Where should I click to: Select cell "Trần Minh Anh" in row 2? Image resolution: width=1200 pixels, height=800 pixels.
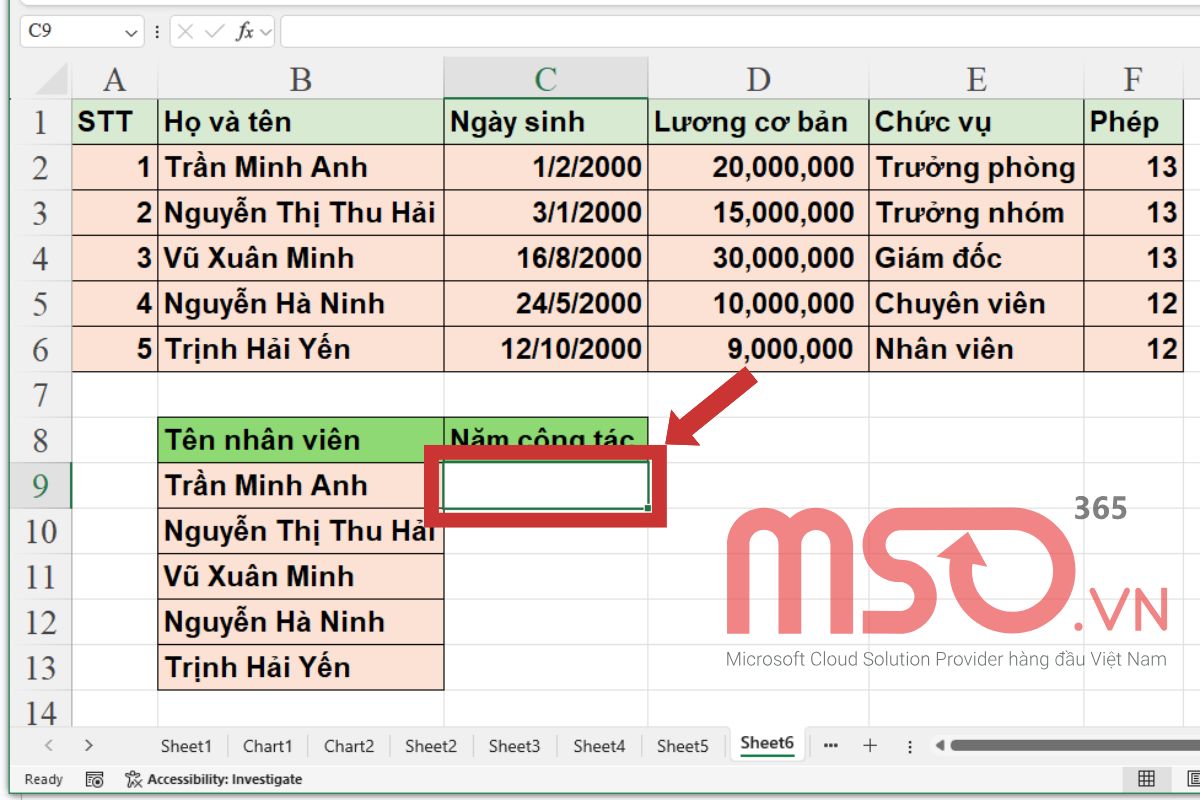(301, 167)
